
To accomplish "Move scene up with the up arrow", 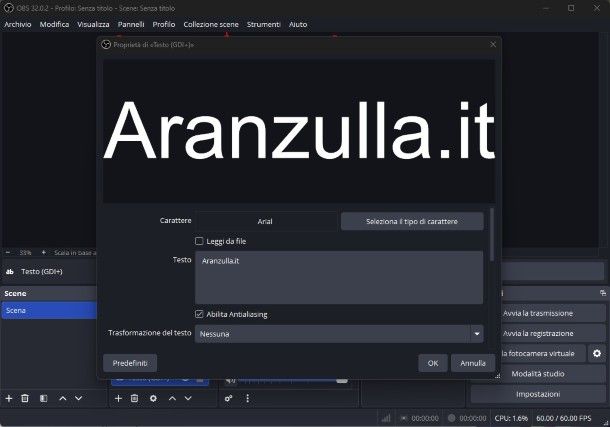I will pos(63,398).
